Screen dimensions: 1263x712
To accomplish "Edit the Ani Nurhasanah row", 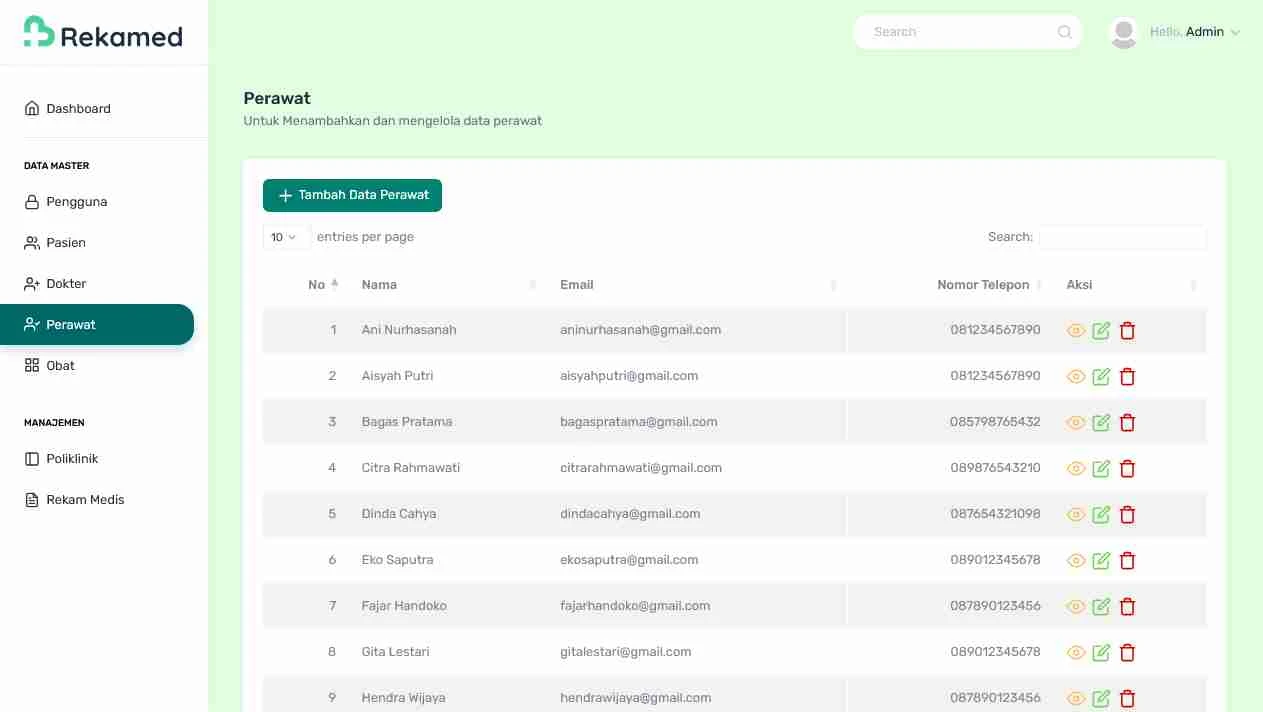I will 1101,331.
